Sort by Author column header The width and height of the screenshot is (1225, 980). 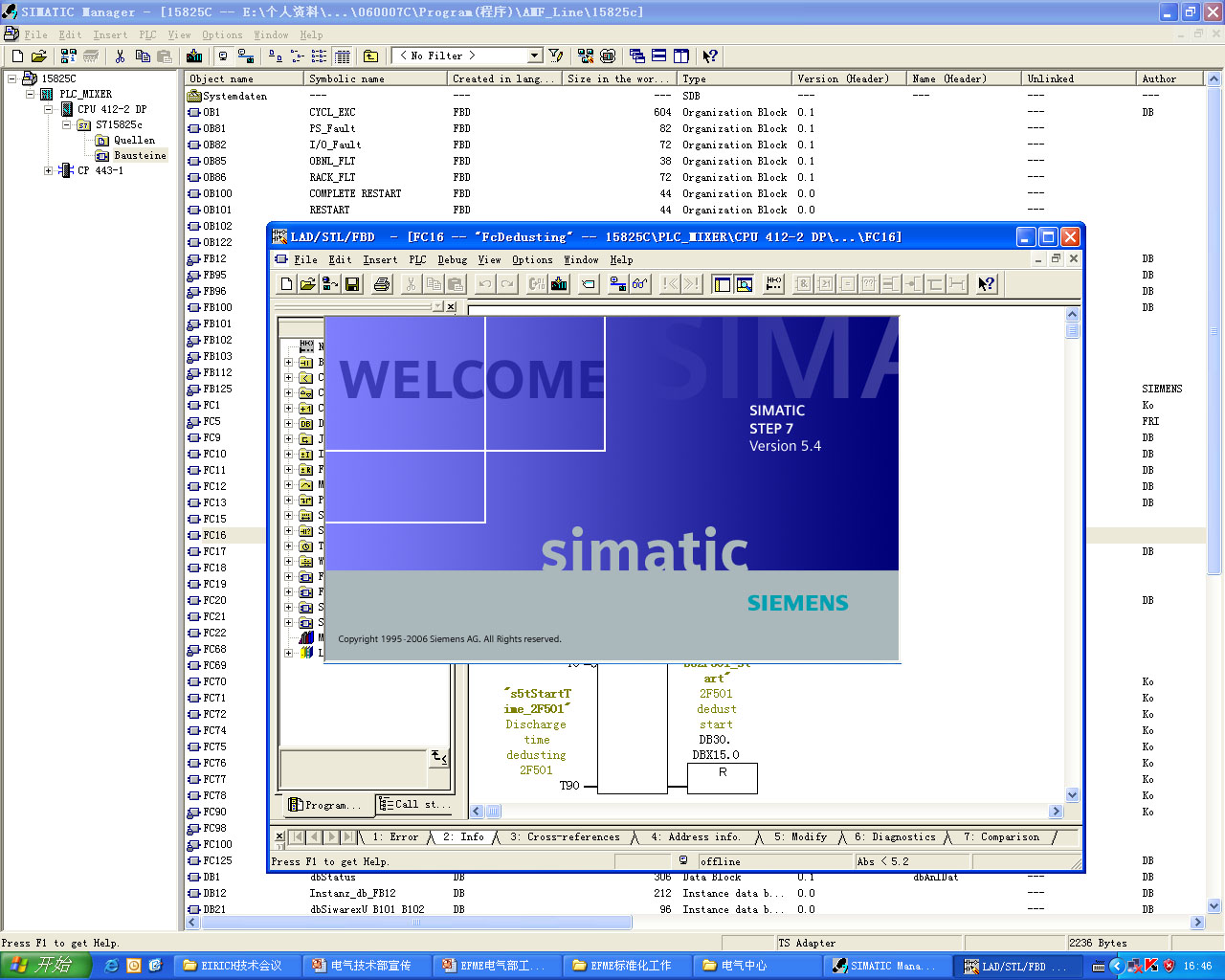[1171, 78]
